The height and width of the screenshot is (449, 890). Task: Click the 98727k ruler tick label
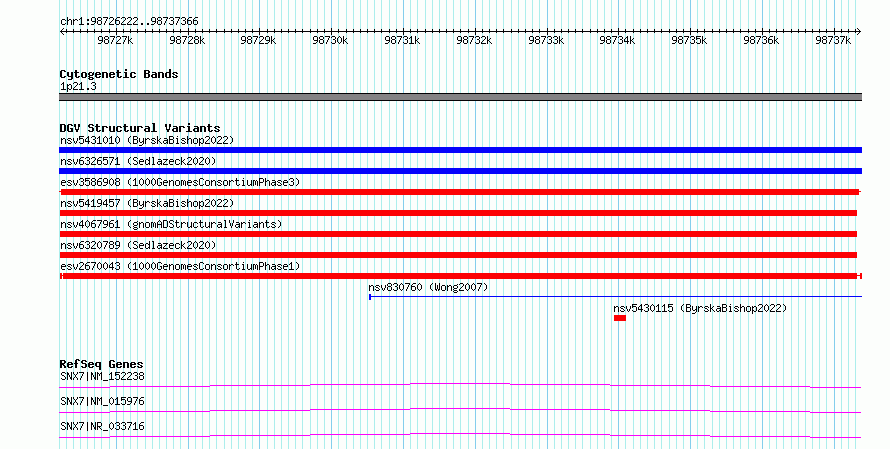(115, 40)
